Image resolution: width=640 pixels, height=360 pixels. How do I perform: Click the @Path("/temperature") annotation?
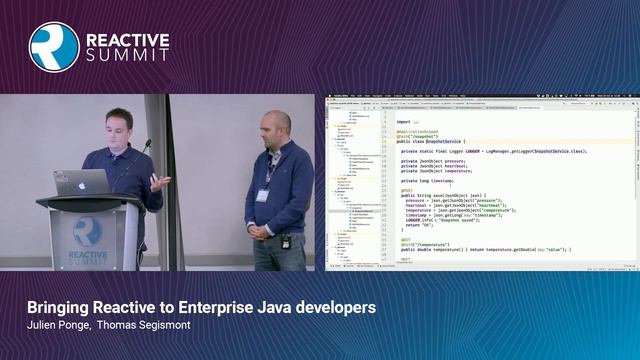click(x=425, y=244)
